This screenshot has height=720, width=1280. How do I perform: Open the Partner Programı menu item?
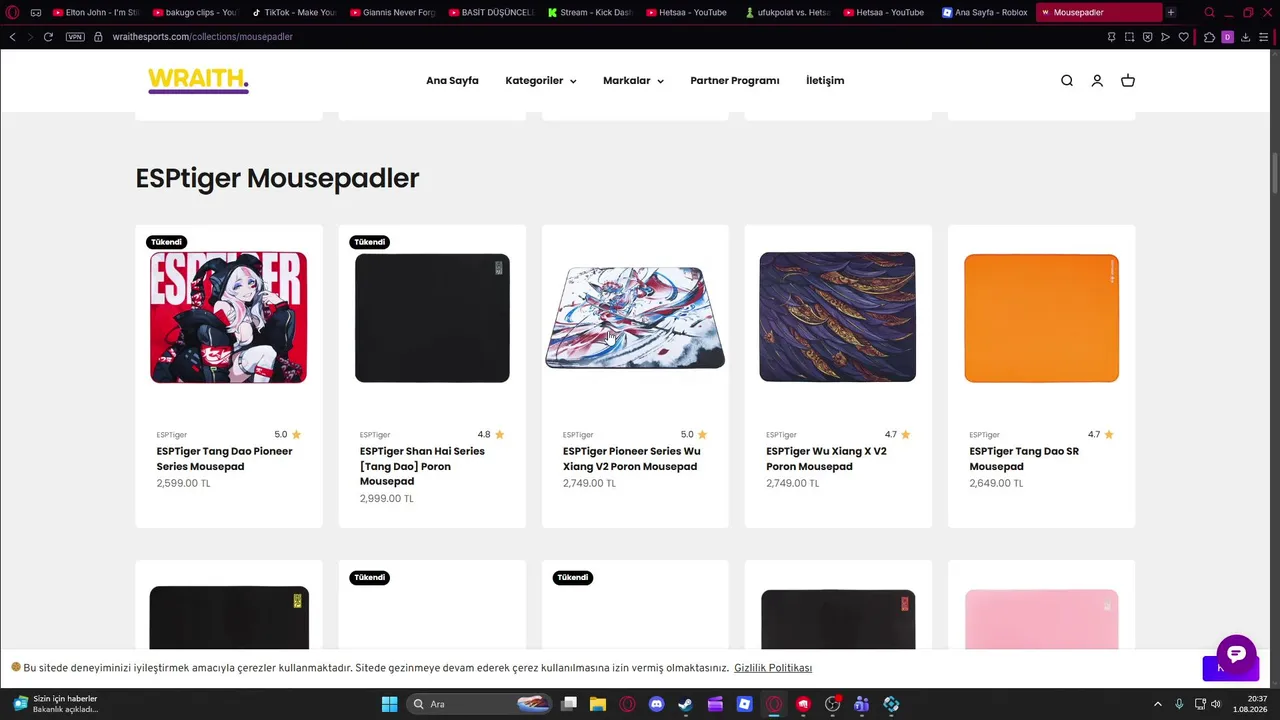tap(735, 81)
